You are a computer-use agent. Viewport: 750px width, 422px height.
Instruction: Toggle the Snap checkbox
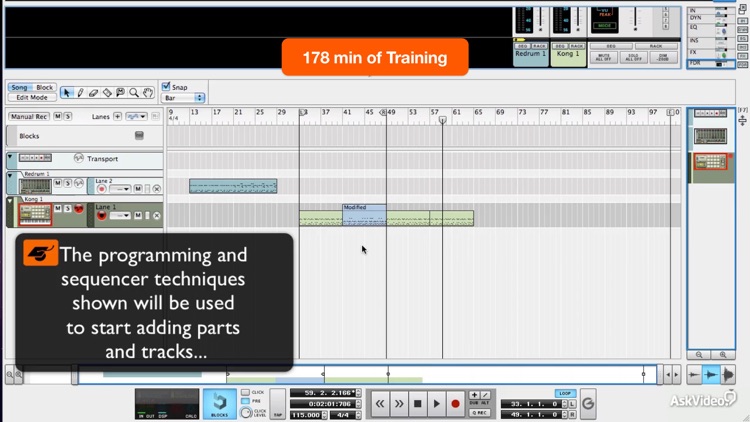166,87
